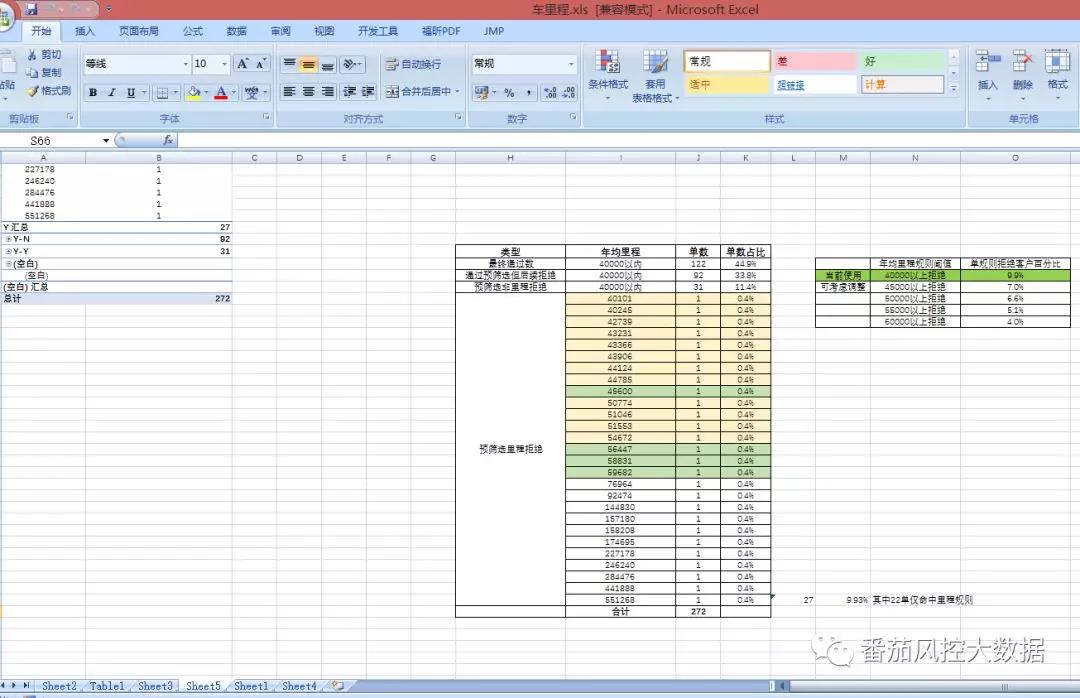Switch to the 公式 ribbon tab
Viewport: 1080px width, 698px height.
(193, 31)
